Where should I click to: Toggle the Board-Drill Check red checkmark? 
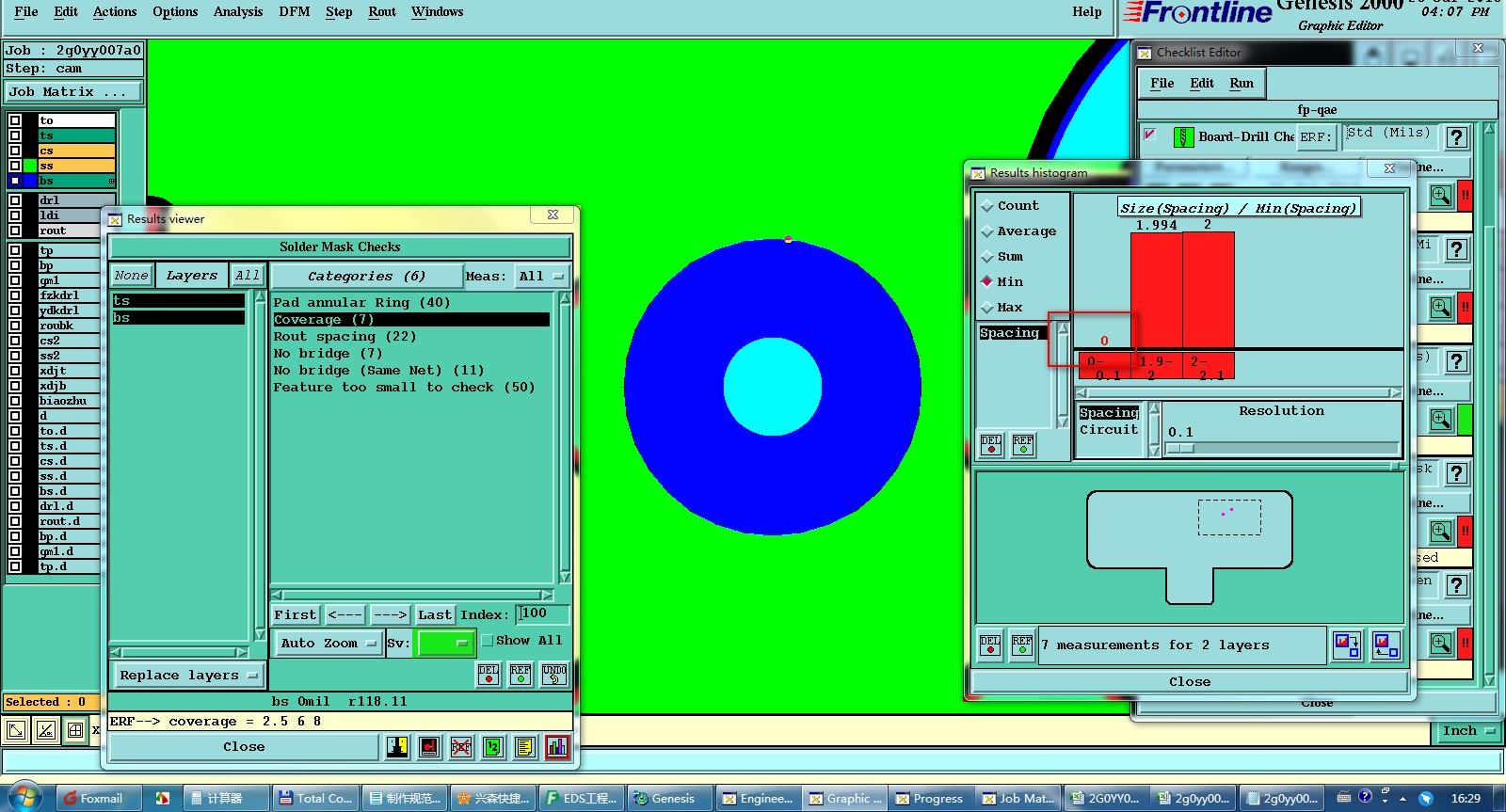[x=1150, y=135]
